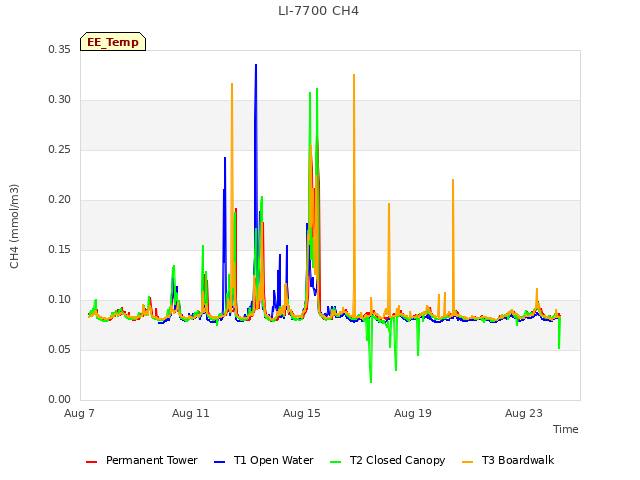Click the LI-7700 CH4 chart title
Screen dimensions: 640x480
tap(318, 11)
